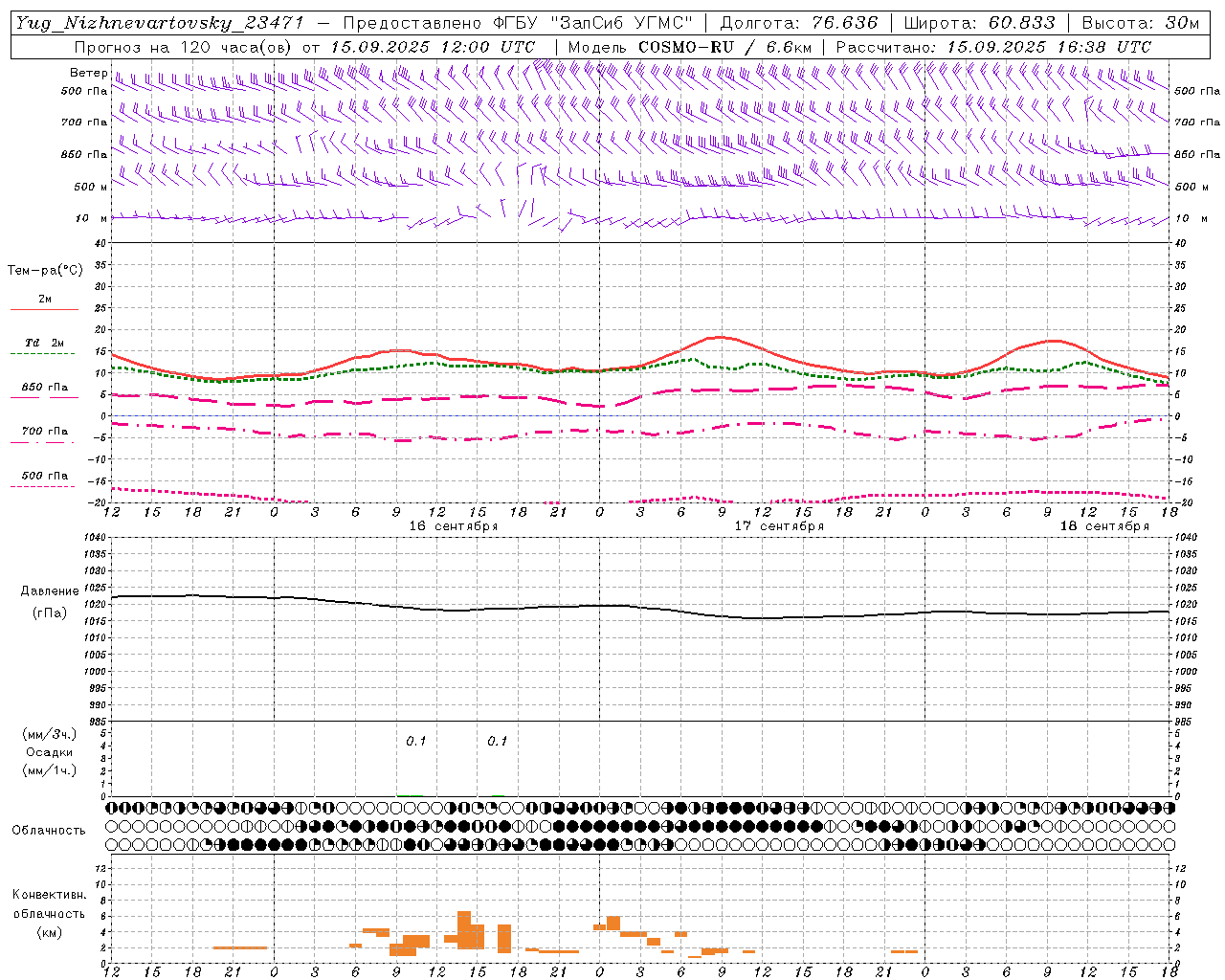Click the '1040' top label of left pressure axis
This screenshot has width=1225, height=980.
tap(97, 538)
